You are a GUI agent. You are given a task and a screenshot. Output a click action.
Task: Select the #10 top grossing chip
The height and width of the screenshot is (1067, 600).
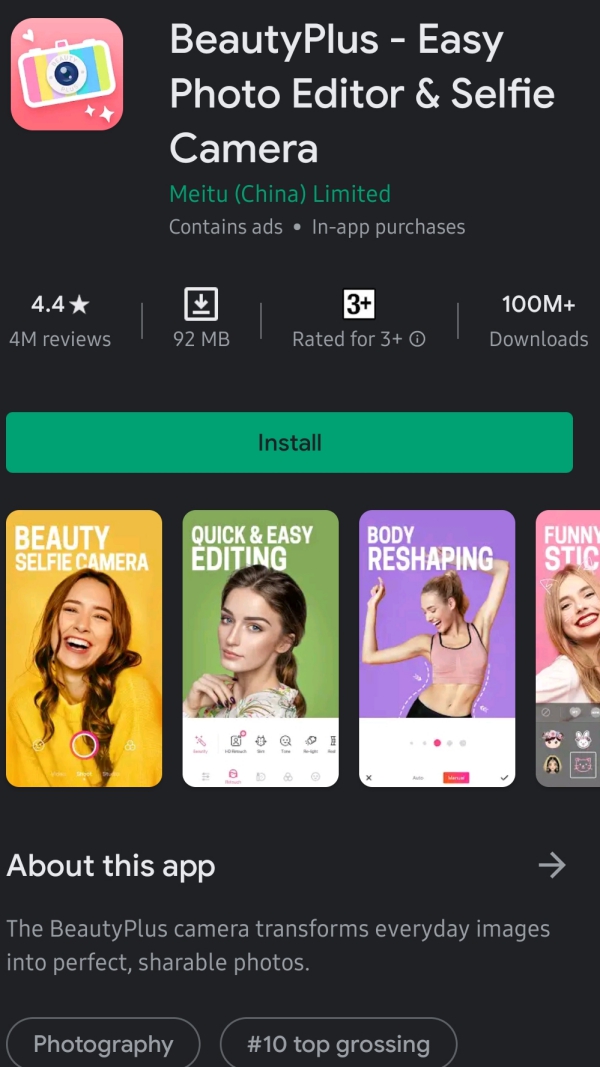[338, 1043]
